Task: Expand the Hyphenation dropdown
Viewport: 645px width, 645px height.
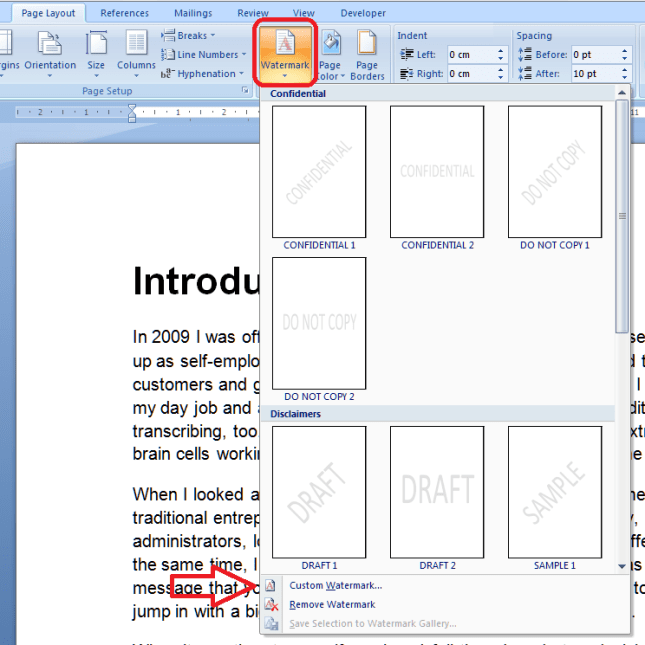Action: coord(207,74)
